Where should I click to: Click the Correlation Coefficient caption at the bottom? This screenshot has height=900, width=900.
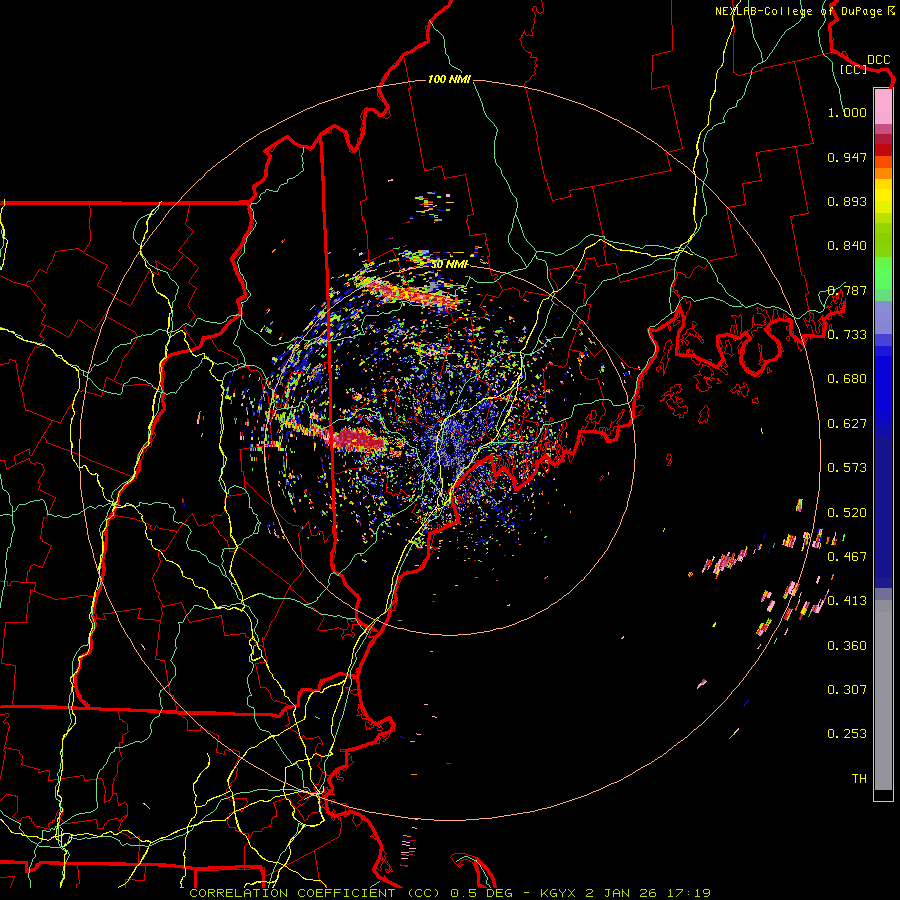pyautogui.click(x=450, y=893)
